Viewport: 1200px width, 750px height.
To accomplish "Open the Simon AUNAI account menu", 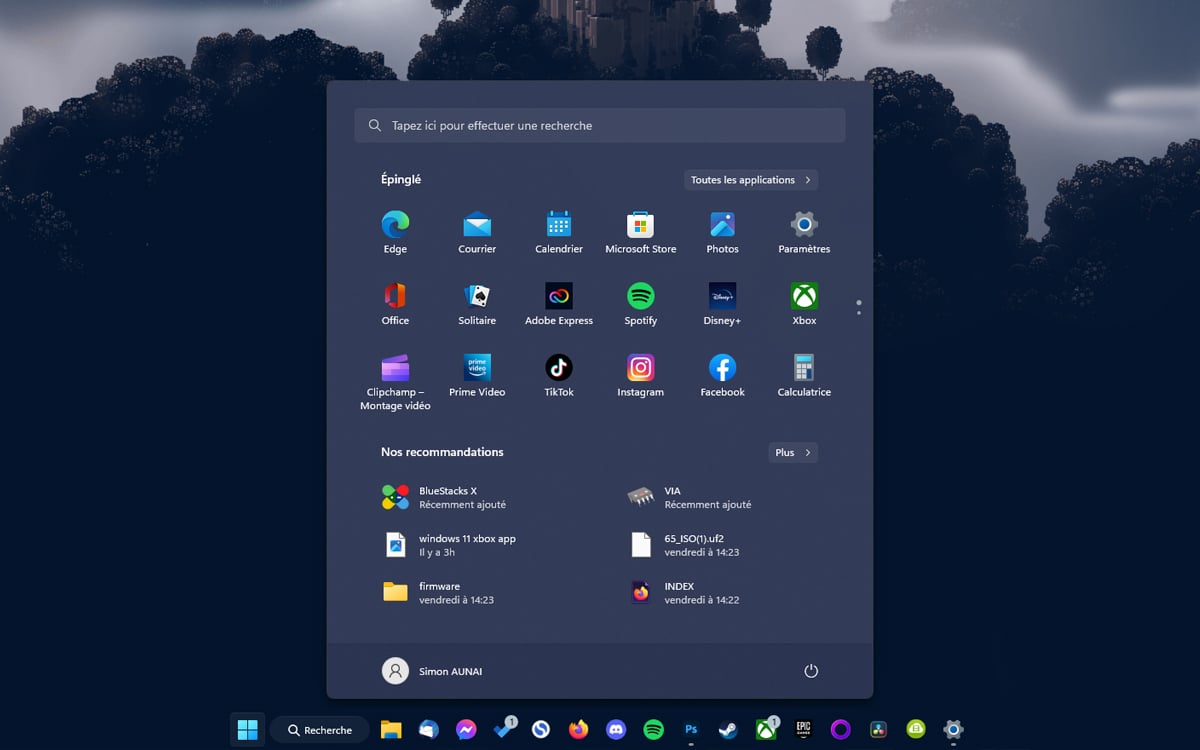I will click(432, 671).
